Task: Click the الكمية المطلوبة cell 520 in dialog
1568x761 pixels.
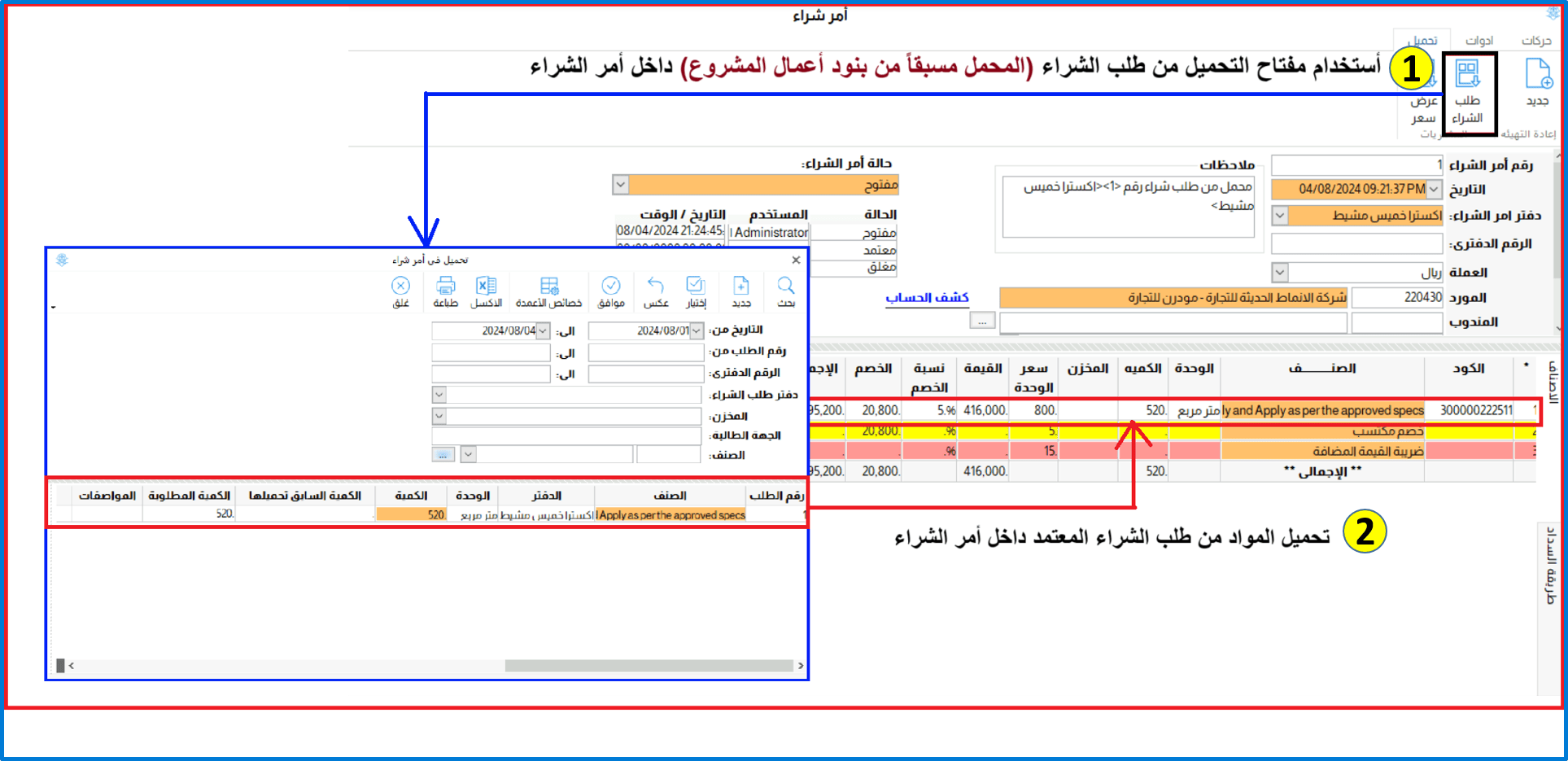Action: click(190, 514)
